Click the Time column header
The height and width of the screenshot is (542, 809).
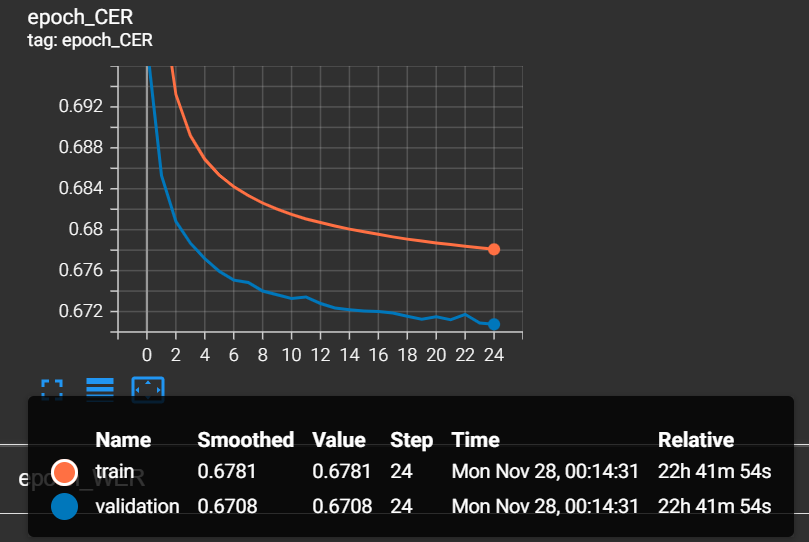click(x=475, y=440)
